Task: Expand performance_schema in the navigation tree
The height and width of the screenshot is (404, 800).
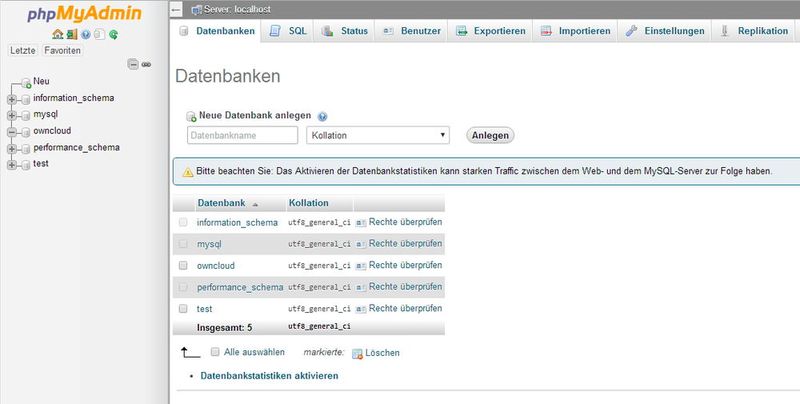Action: (x=12, y=149)
